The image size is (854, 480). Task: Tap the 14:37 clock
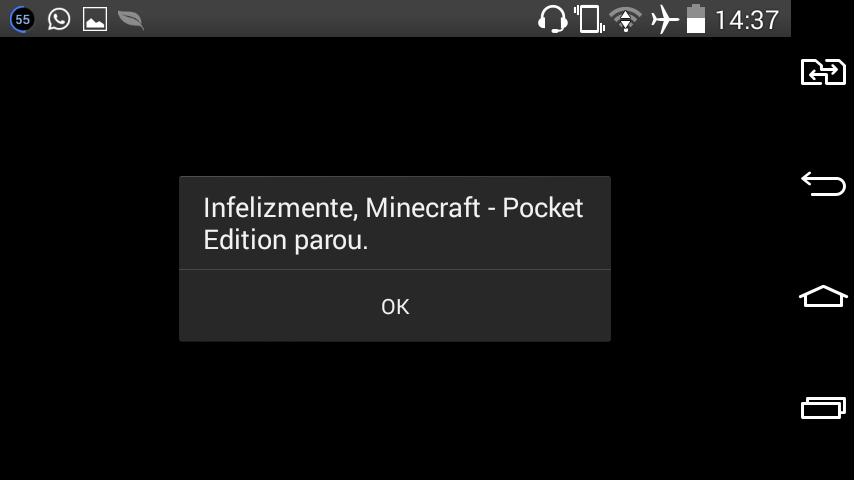point(747,20)
